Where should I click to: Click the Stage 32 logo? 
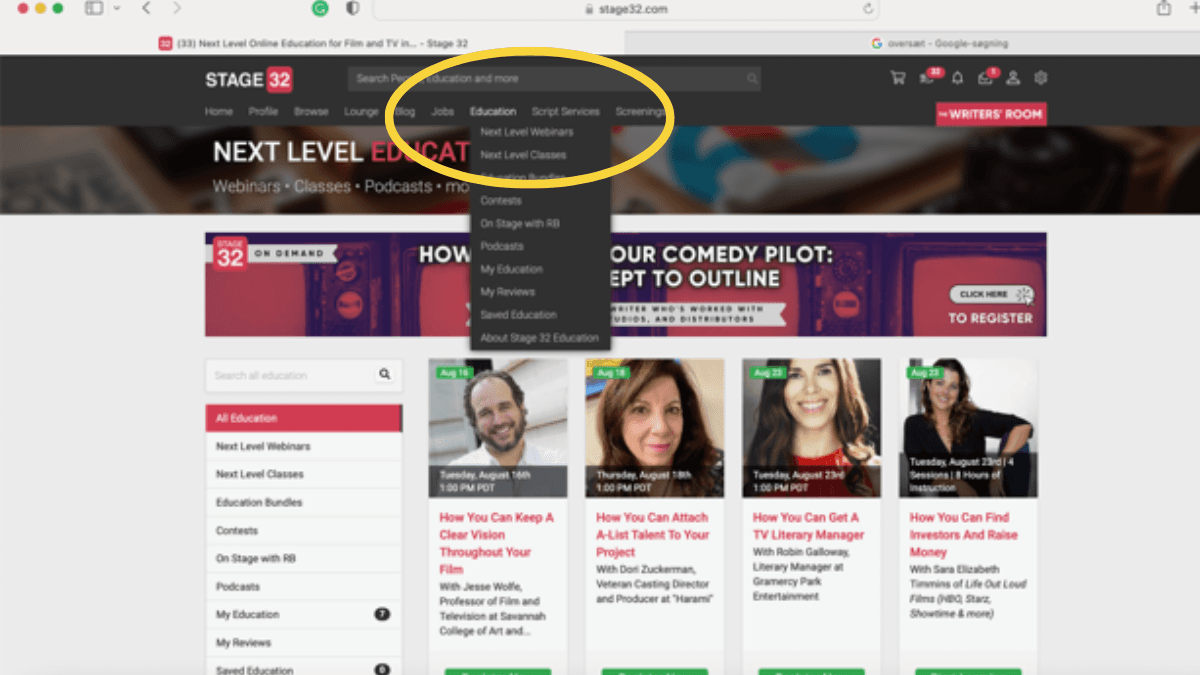(249, 80)
